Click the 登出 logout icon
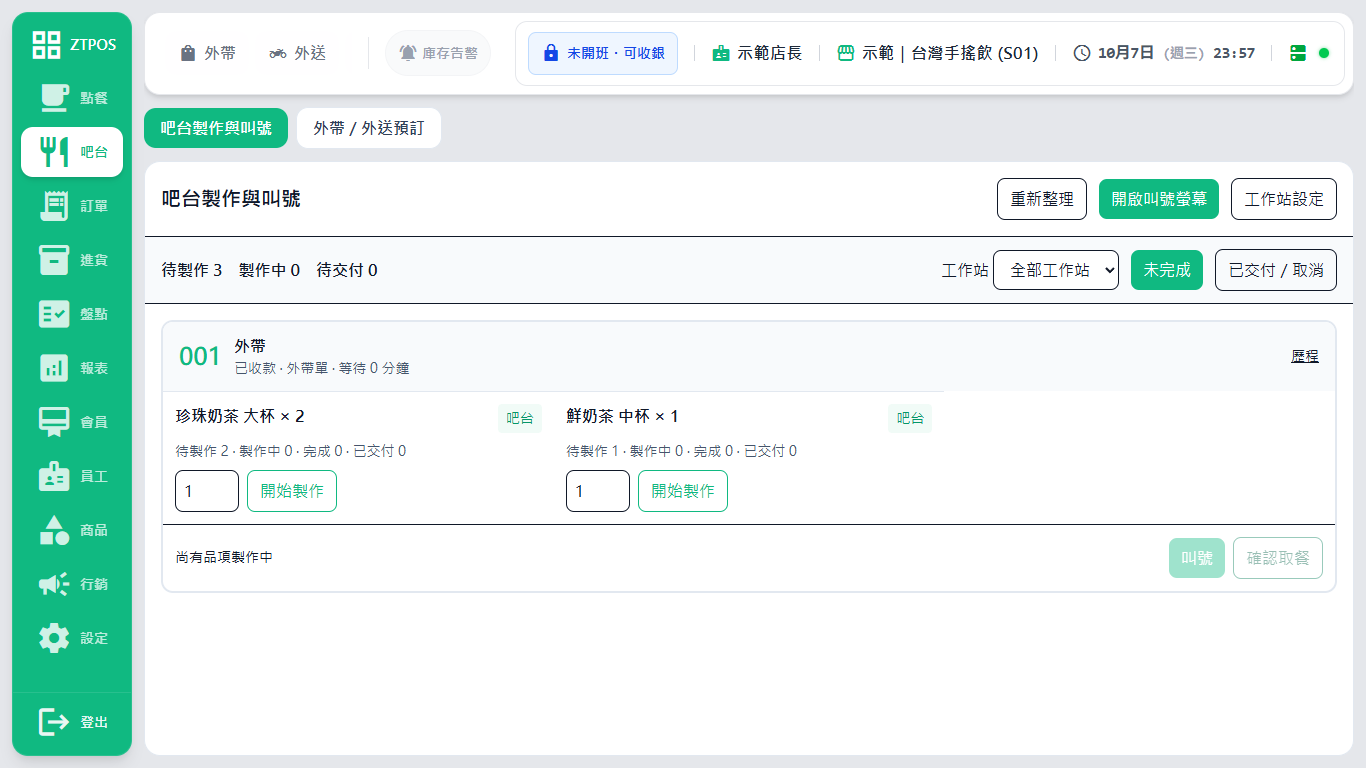This screenshot has width=1366, height=768. pyautogui.click(x=54, y=722)
